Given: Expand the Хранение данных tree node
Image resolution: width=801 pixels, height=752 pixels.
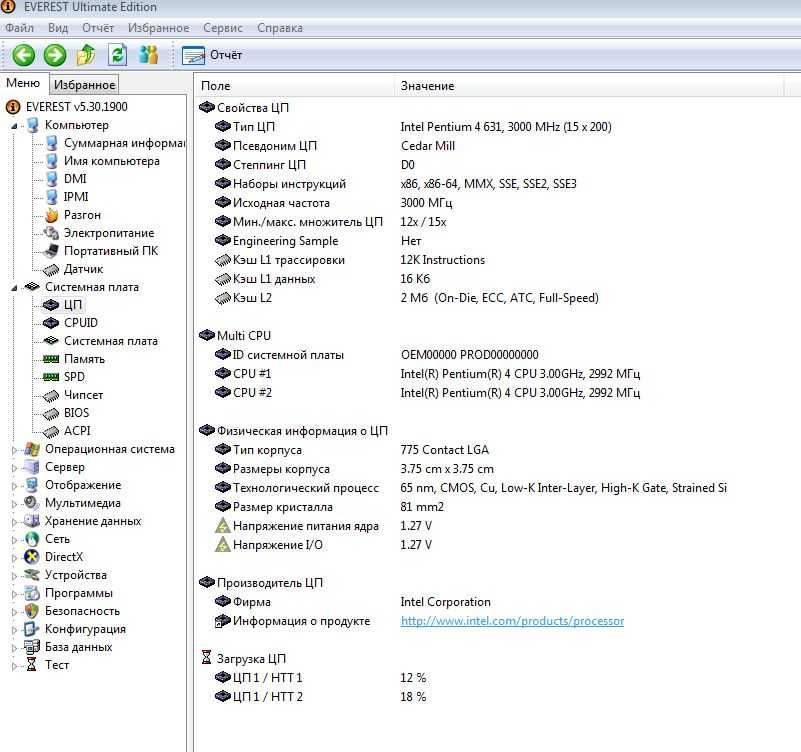Looking at the screenshot, I should tap(14, 522).
